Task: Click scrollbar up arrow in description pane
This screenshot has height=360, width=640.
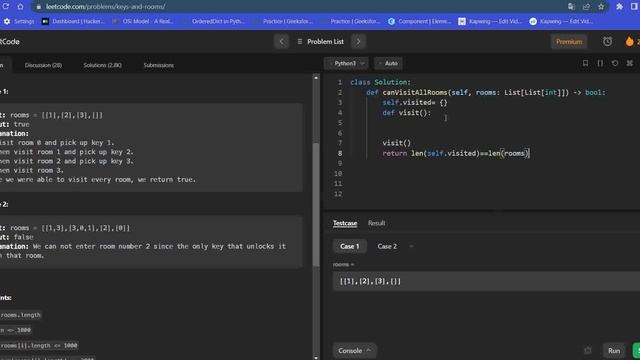Action: click(316, 78)
